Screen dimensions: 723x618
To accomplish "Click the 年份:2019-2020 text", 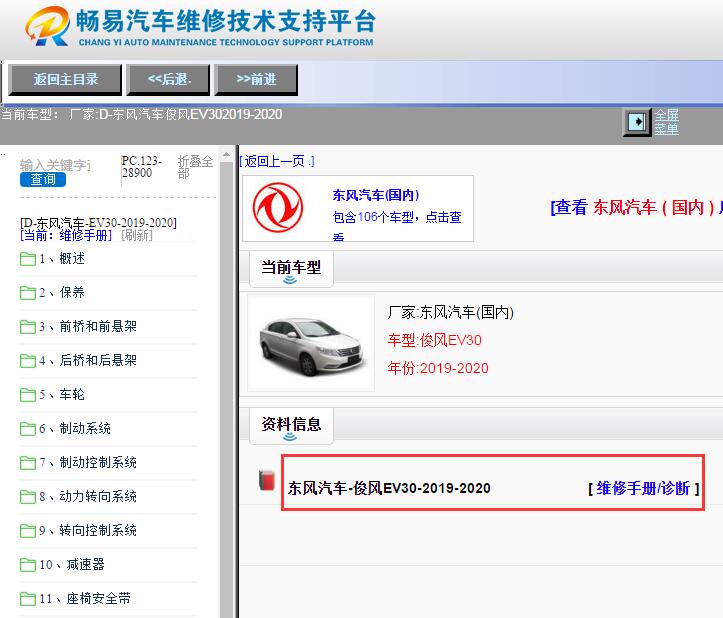I will click(438, 368).
